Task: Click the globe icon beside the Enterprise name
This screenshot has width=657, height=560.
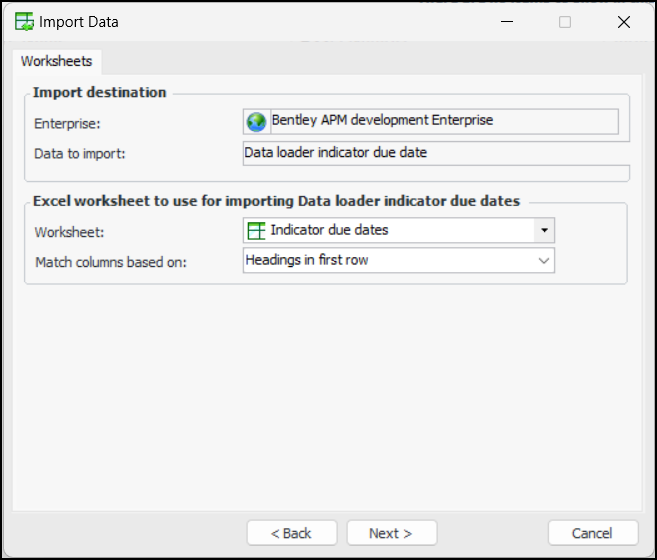Action: [x=257, y=121]
